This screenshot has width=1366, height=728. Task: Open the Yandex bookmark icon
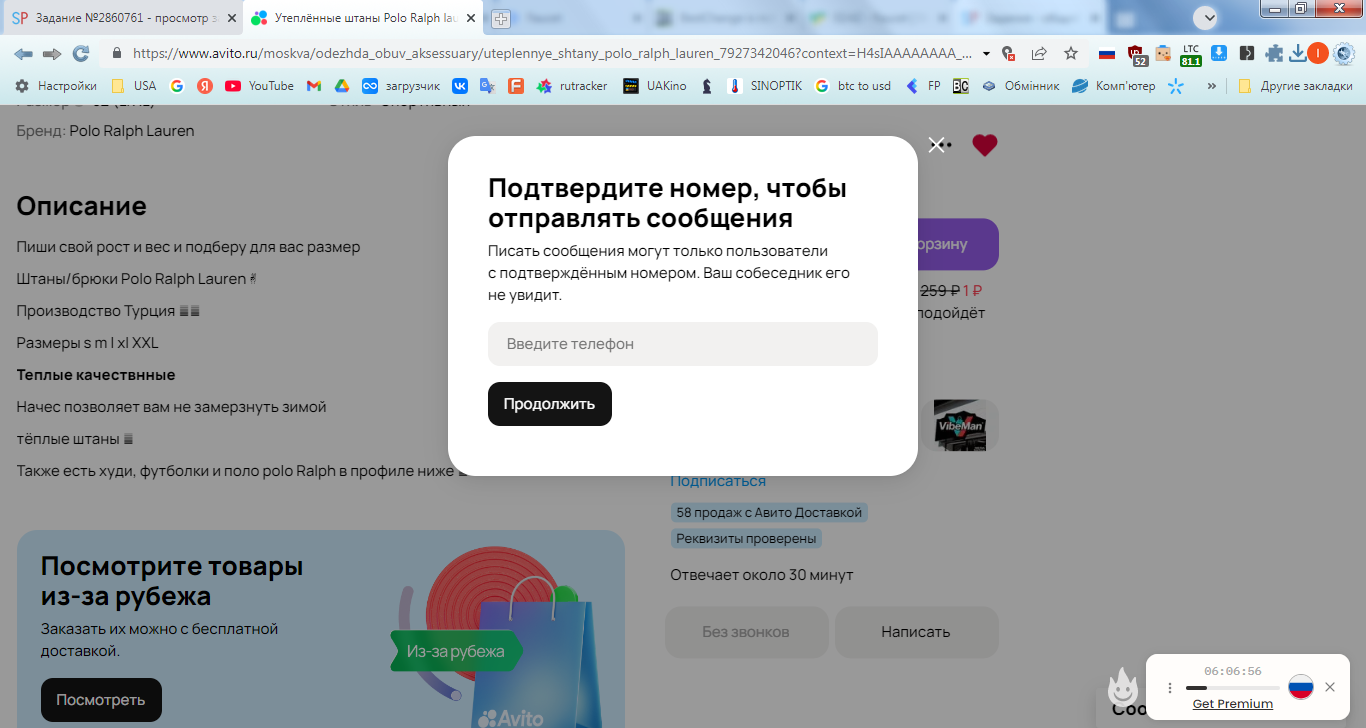(x=205, y=86)
